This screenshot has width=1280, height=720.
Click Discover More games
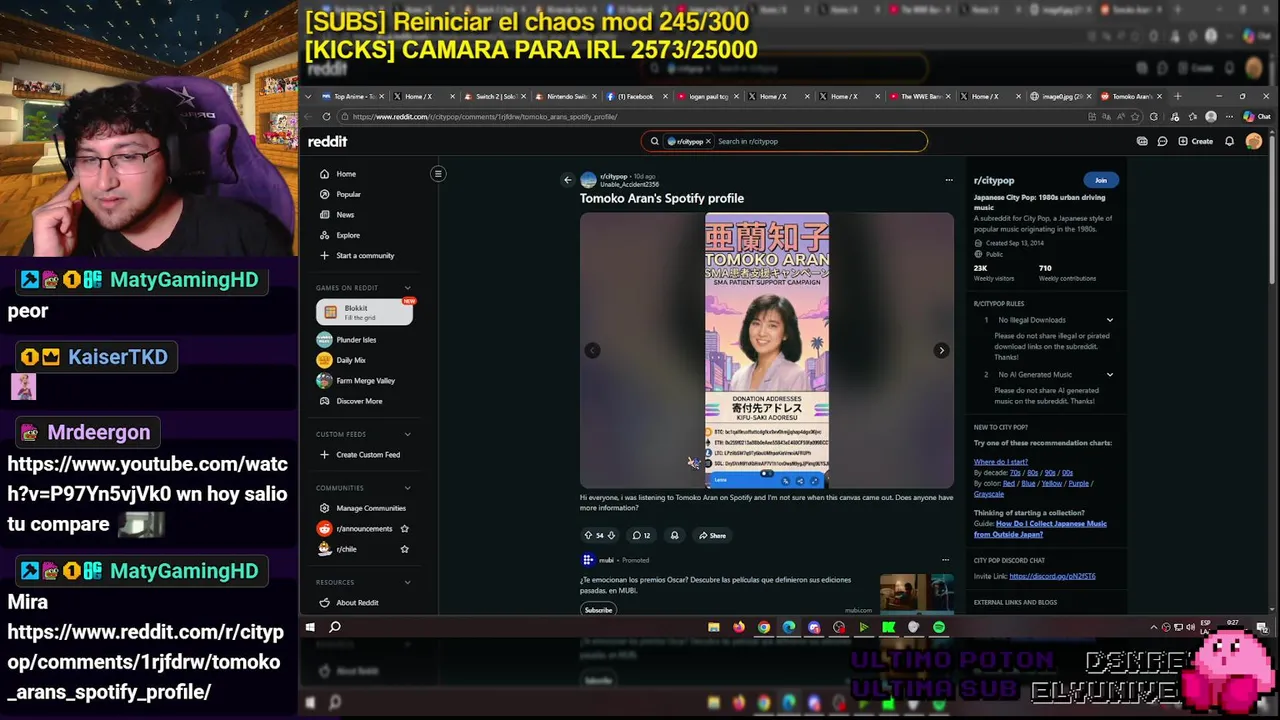coord(350,401)
